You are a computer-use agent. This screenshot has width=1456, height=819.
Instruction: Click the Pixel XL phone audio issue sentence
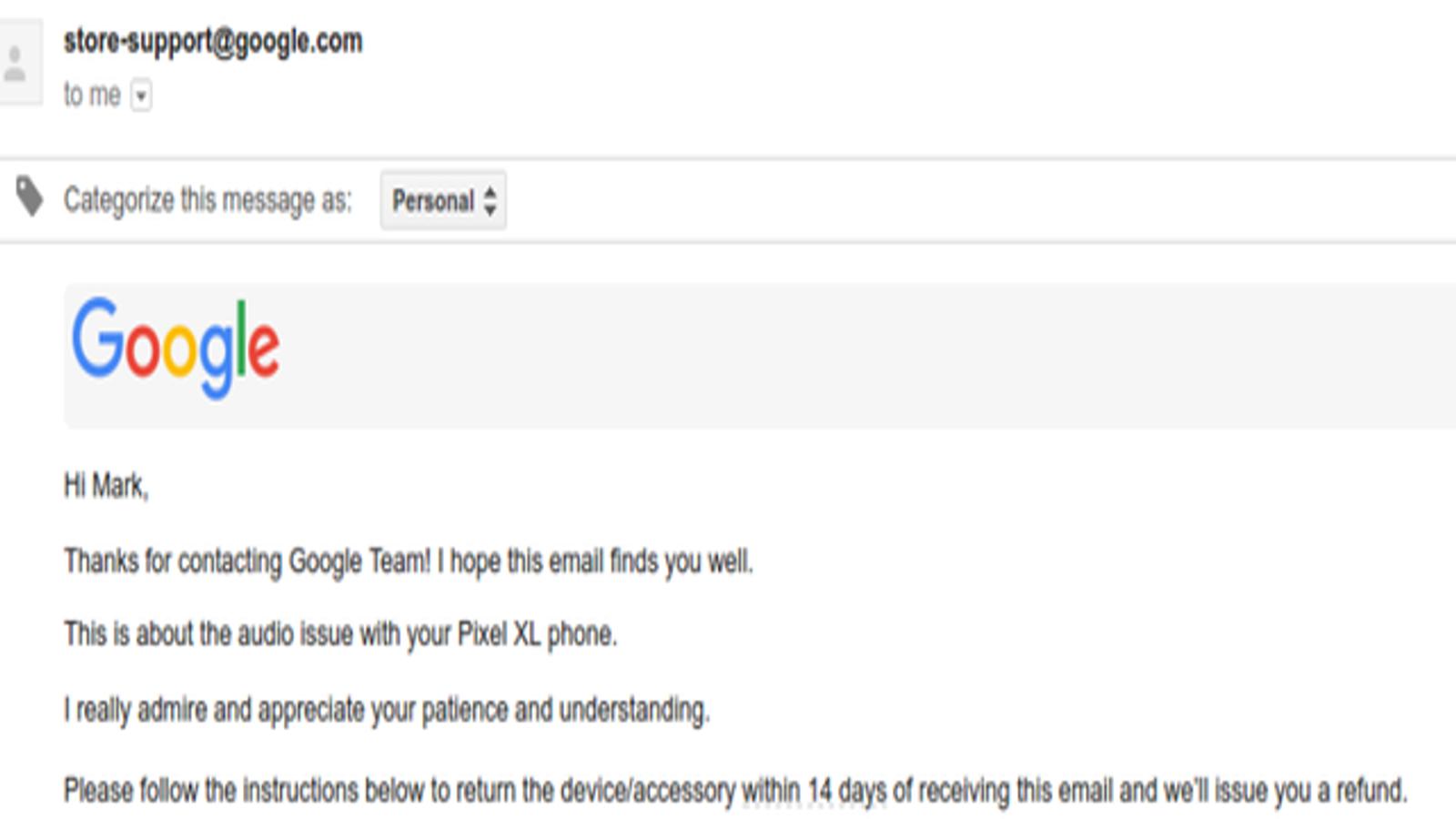pos(340,634)
